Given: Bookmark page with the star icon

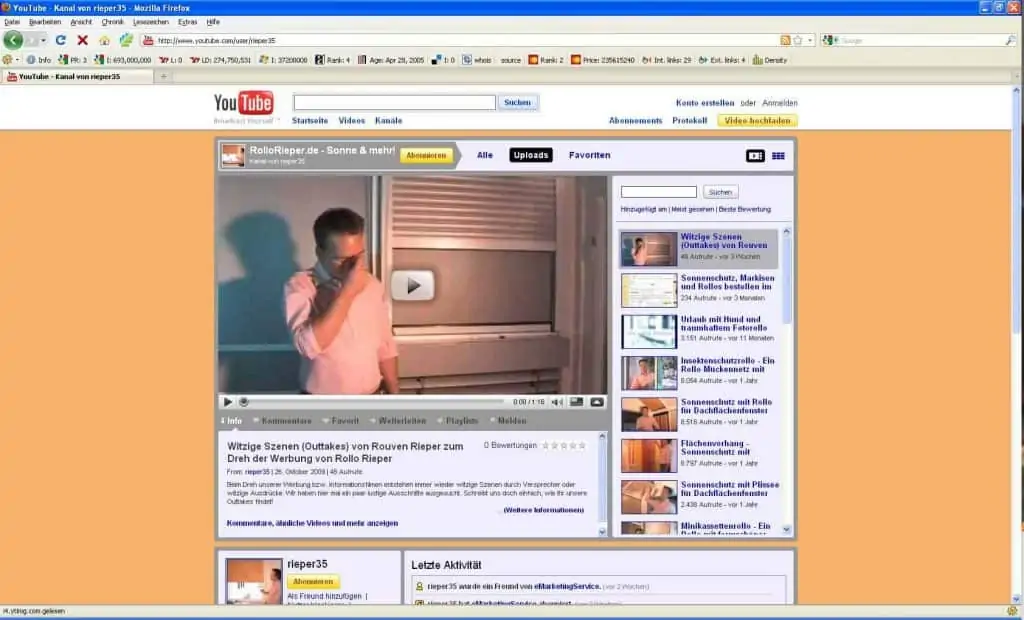Looking at the screenshot, I should tap(798, 40).
